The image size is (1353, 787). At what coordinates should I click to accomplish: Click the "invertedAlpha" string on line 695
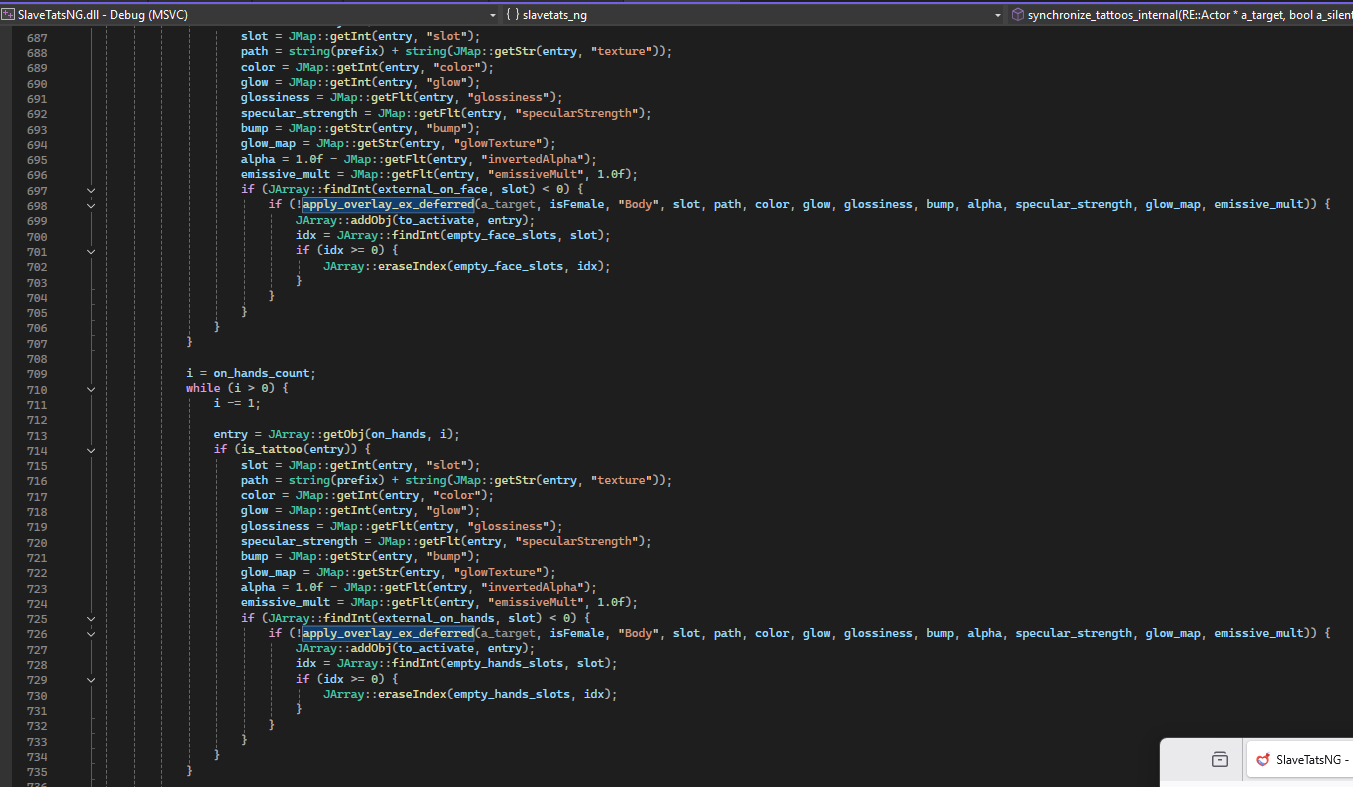pos(535,159)
